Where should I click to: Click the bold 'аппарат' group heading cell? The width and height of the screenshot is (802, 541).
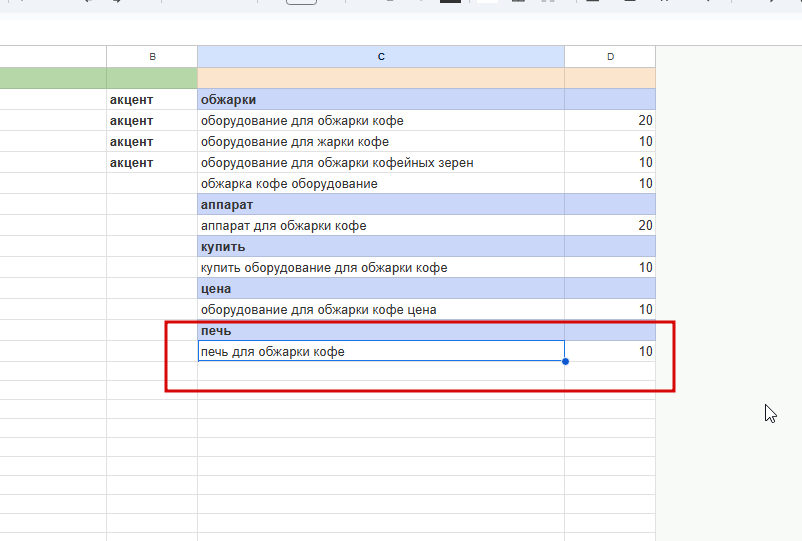click(381, 204)
